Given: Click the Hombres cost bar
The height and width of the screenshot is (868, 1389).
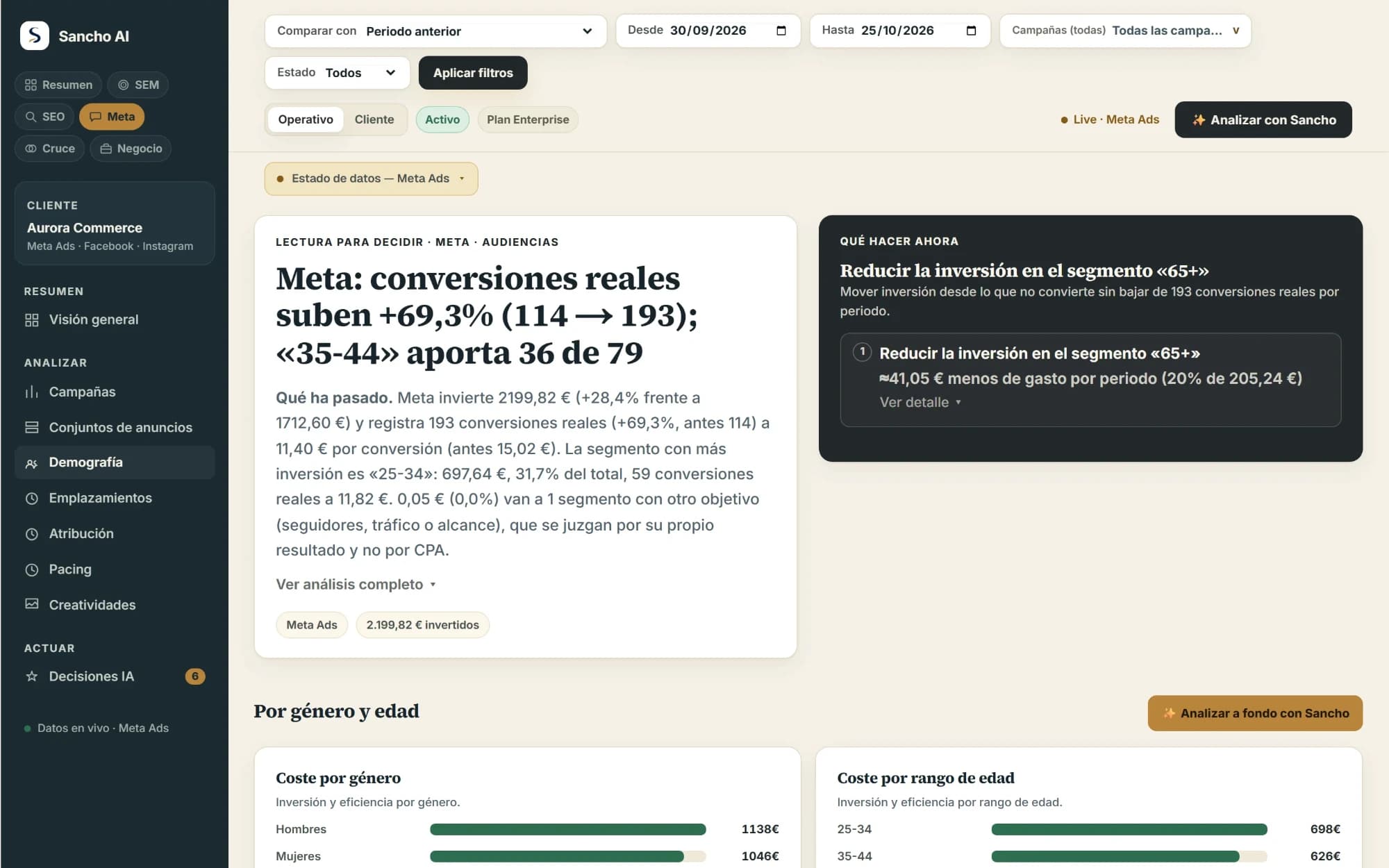Looking at the screenshot, I should click(567, 829).
